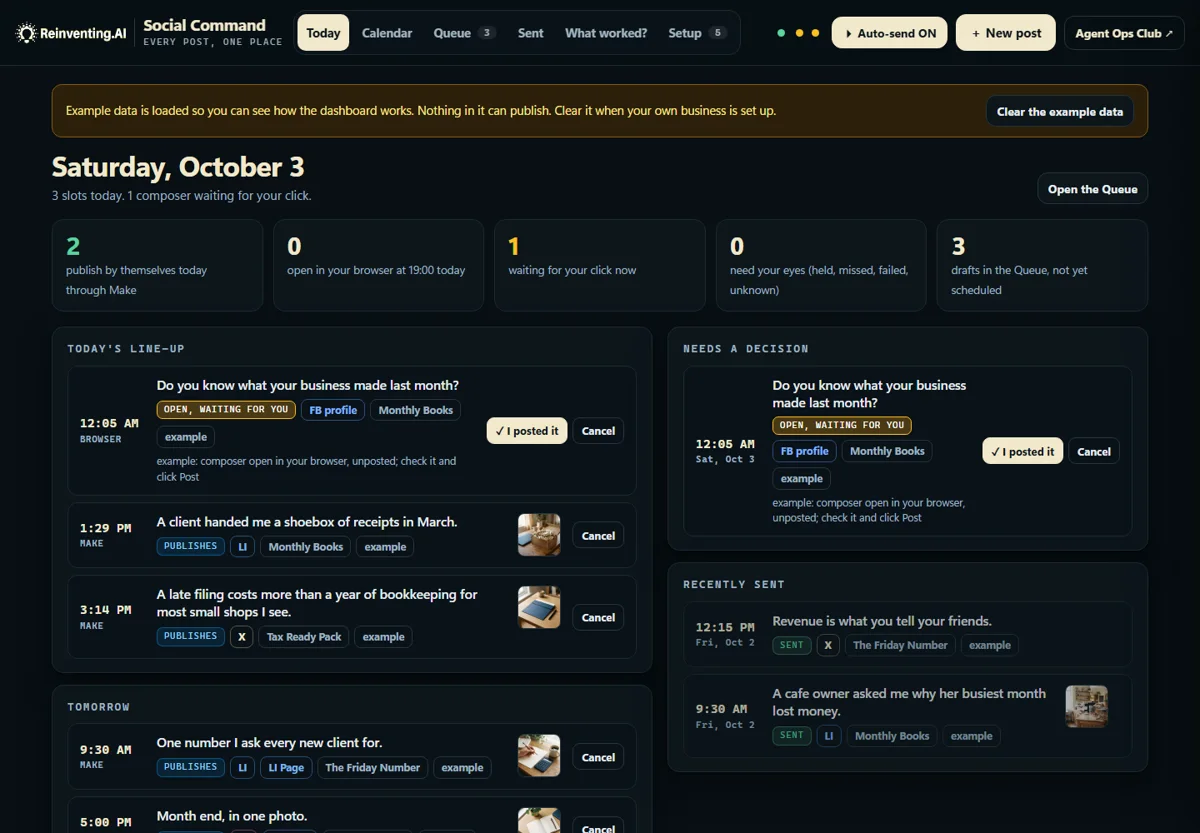Select the 'publish by themselves today' stat card
Screen dimensions: 1200x833
point(157,266)
